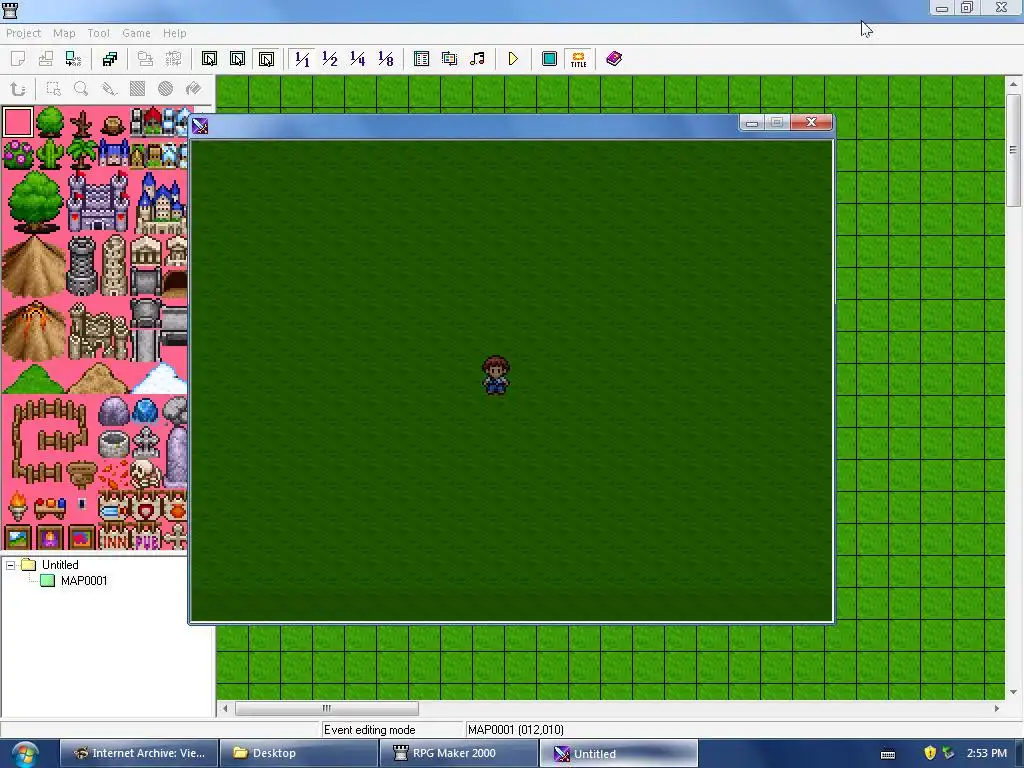Select the Fill bucket tool
Image resolution: width=1024 pixels, height=768 pixels.
193,89
